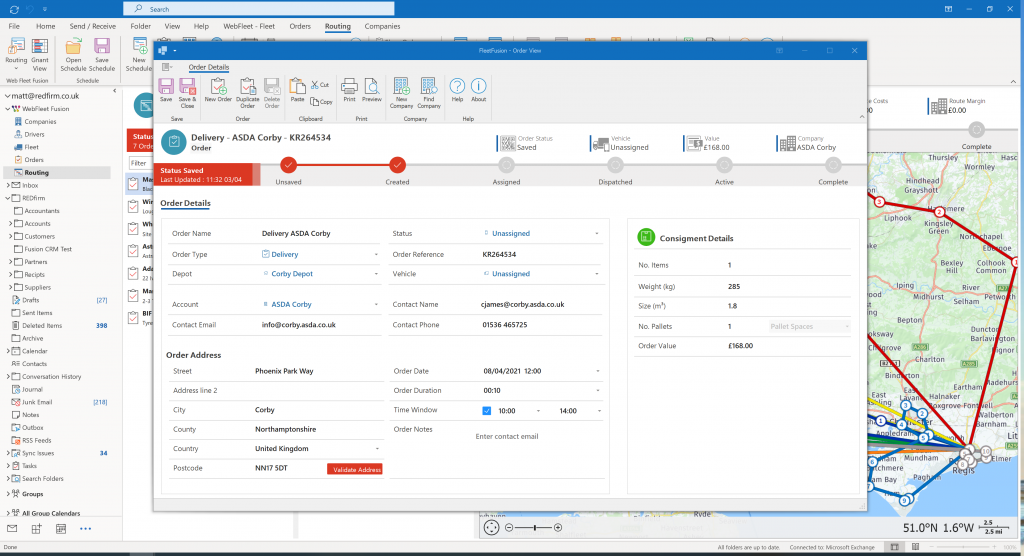
Task: Click the Paste clipboard icon
Action: pos(297,89)
